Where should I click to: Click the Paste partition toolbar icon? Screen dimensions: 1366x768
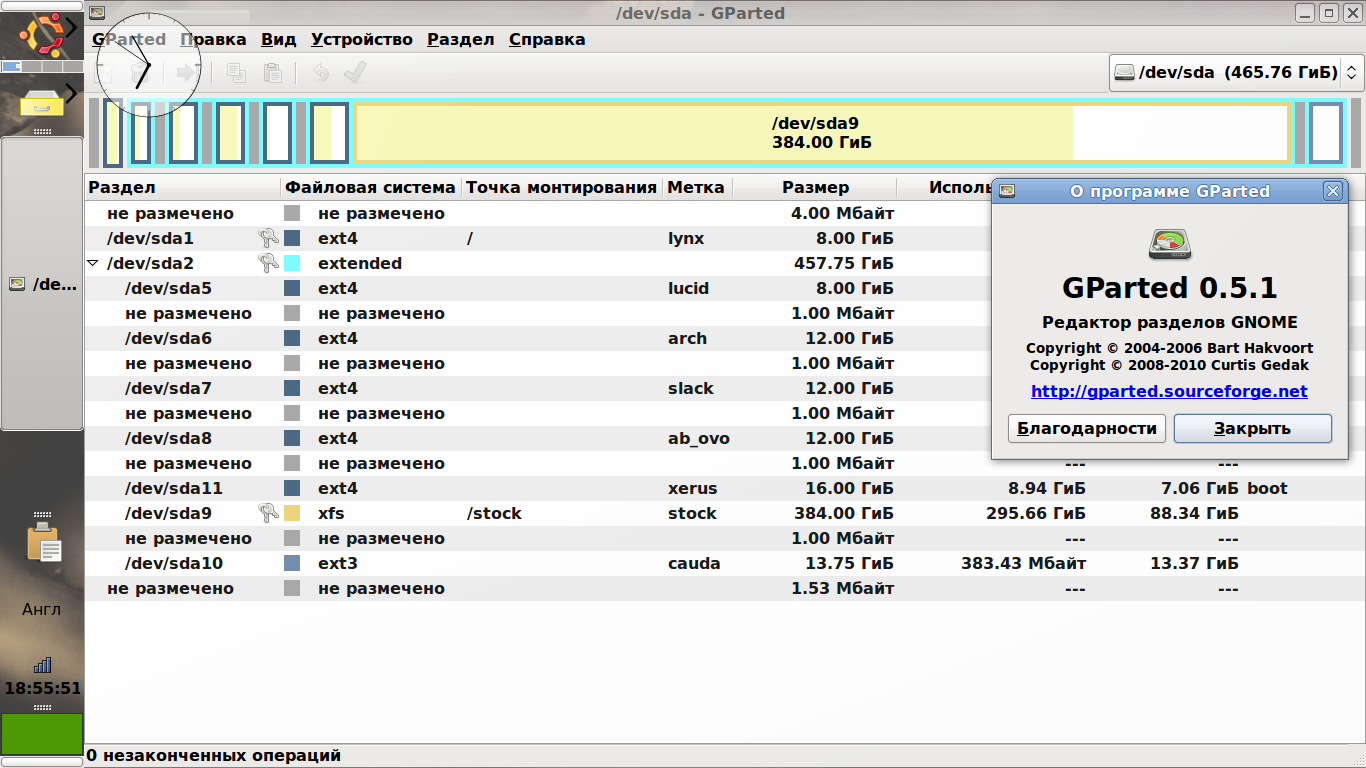pyautogui.click(x=272, y=73)
